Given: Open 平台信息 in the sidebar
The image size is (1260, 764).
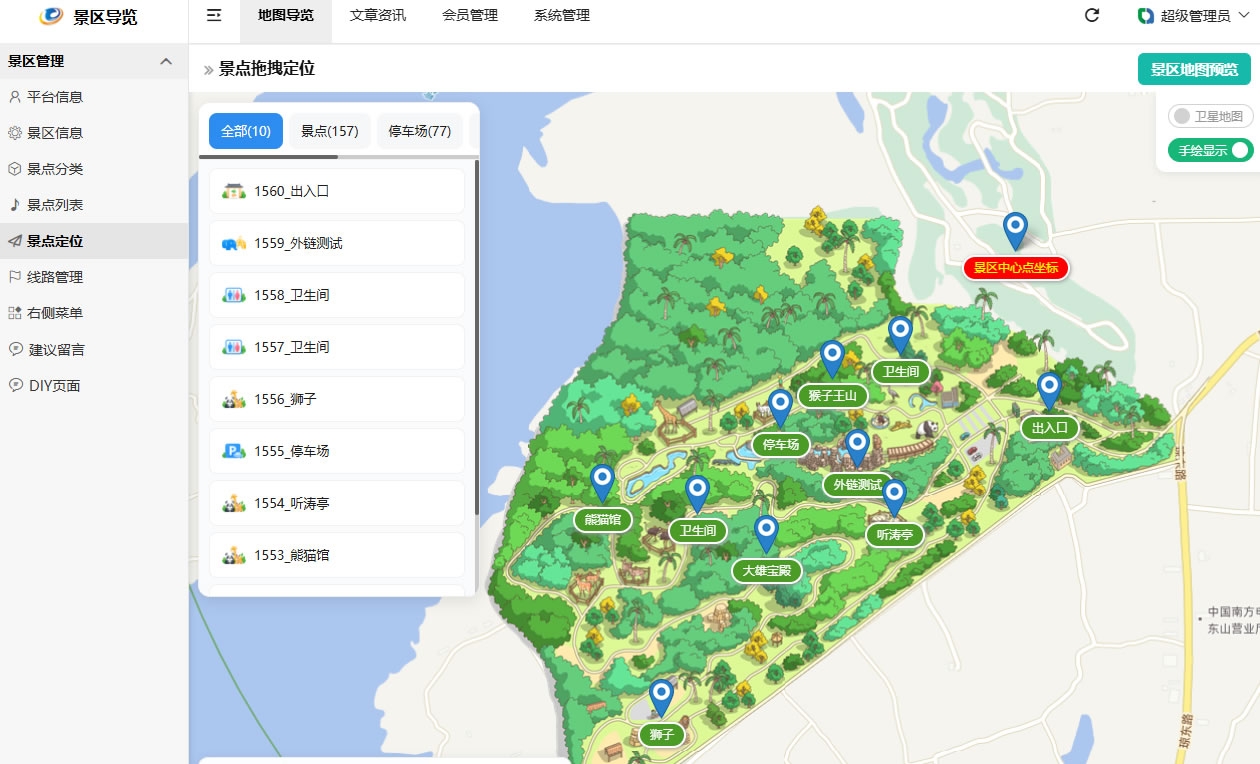Looking at the screenshot, I should point(94,97).
